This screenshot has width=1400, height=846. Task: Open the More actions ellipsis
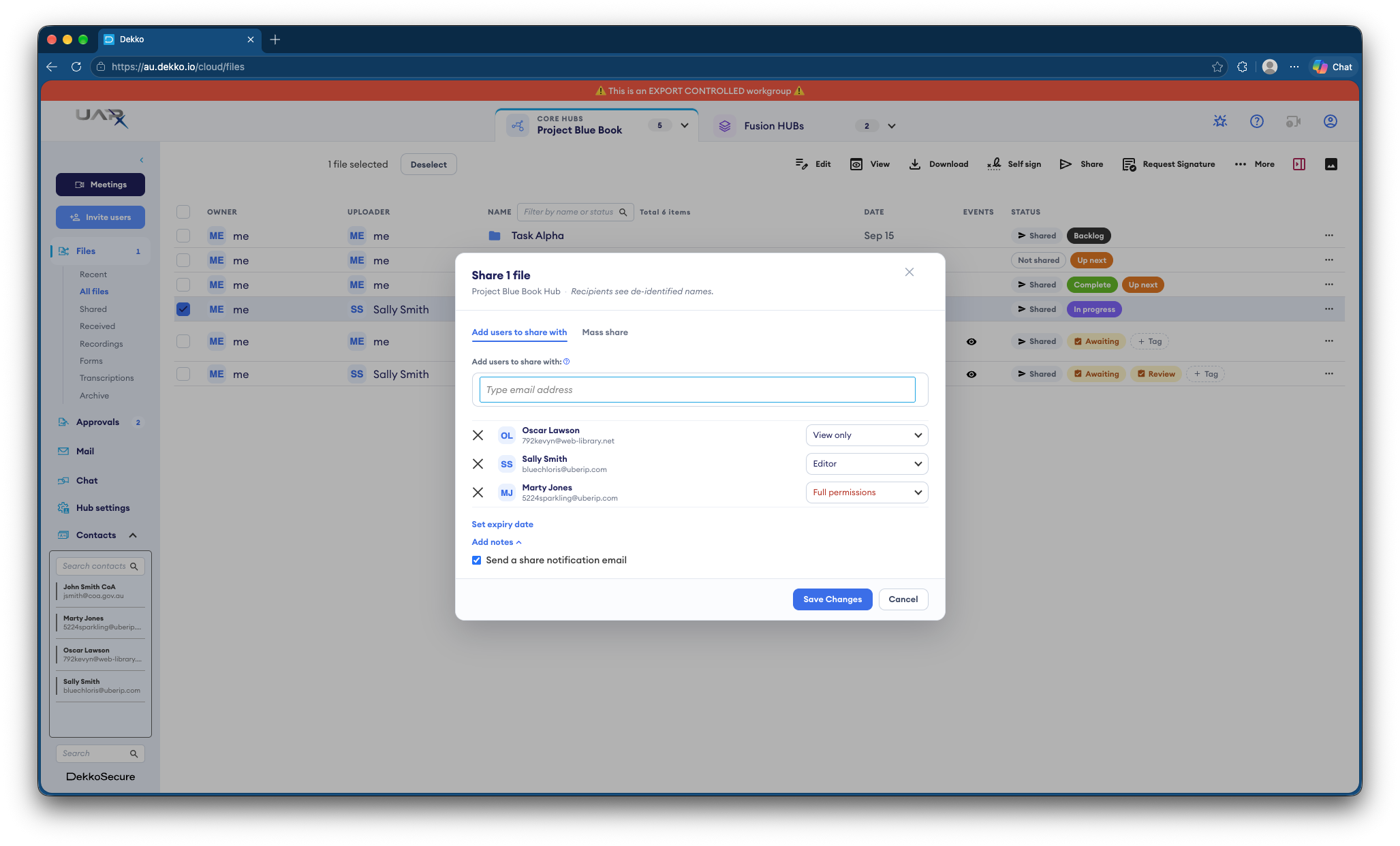click(1241, 164)
